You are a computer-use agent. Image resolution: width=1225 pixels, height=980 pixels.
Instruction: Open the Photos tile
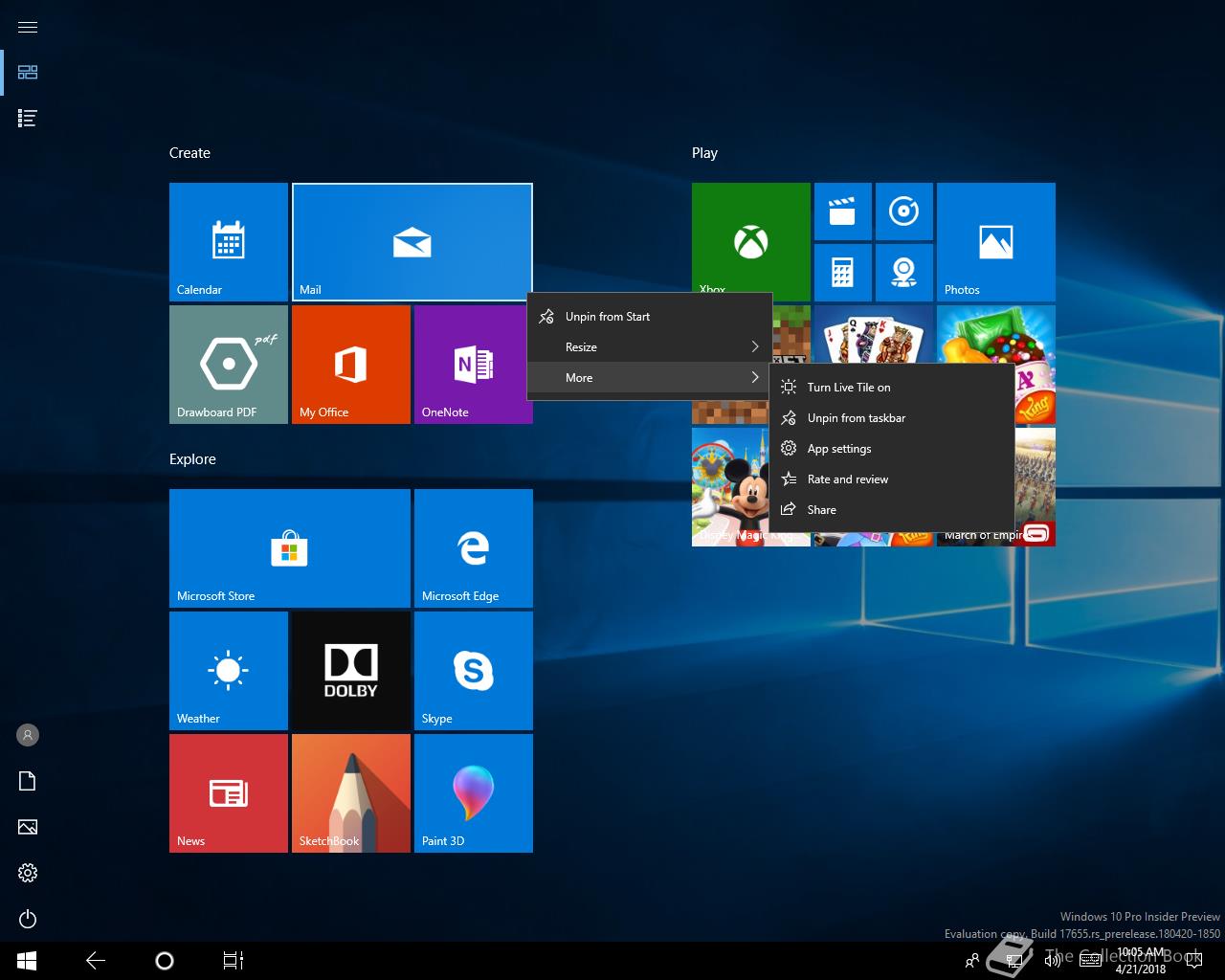click(996, 242)
